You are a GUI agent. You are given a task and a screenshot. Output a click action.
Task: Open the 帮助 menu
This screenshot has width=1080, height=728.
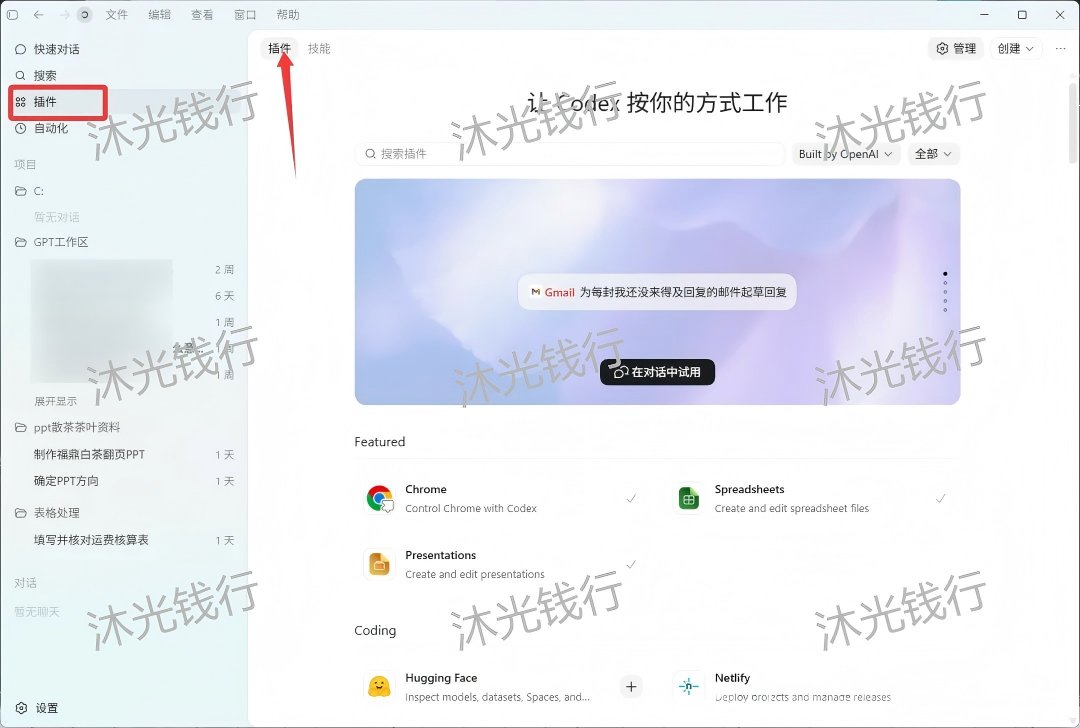(287, 14)
